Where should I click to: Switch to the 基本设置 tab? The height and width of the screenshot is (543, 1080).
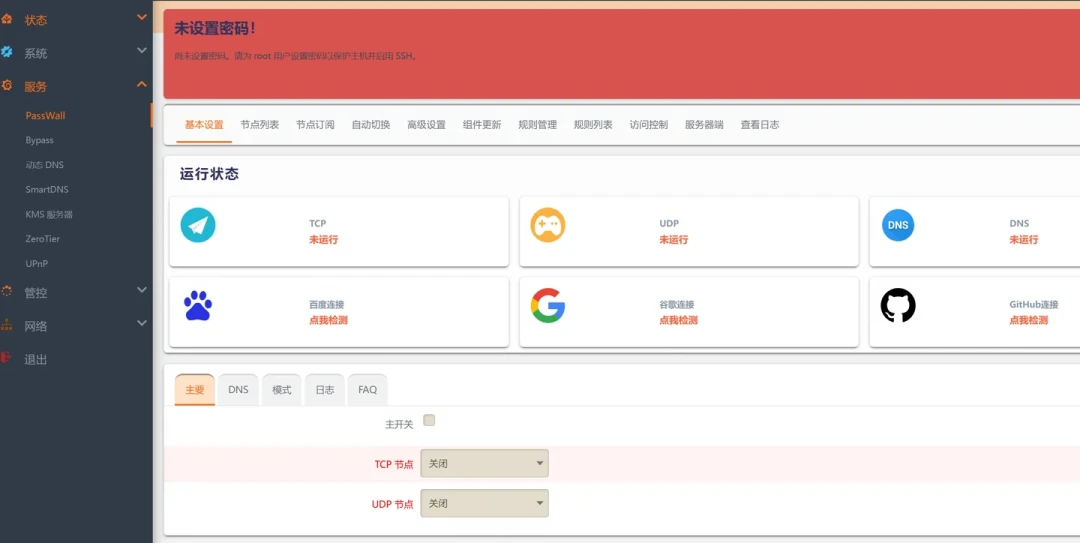[x=204, y=125]
